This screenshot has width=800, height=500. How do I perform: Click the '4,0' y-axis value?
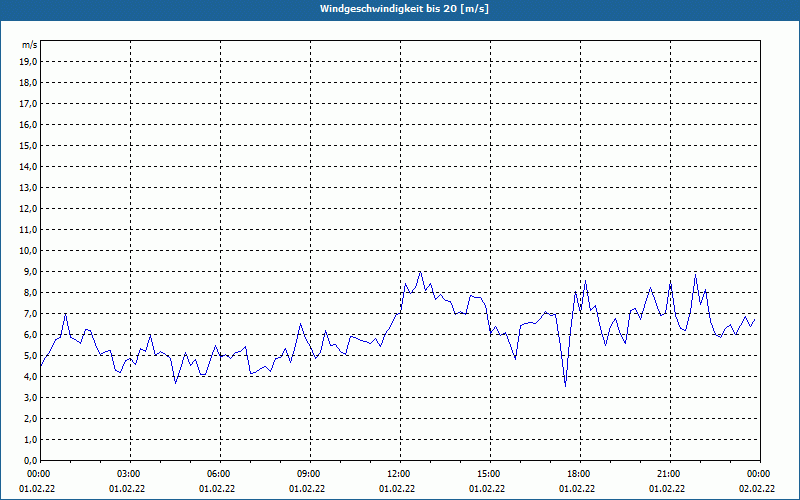31,377
